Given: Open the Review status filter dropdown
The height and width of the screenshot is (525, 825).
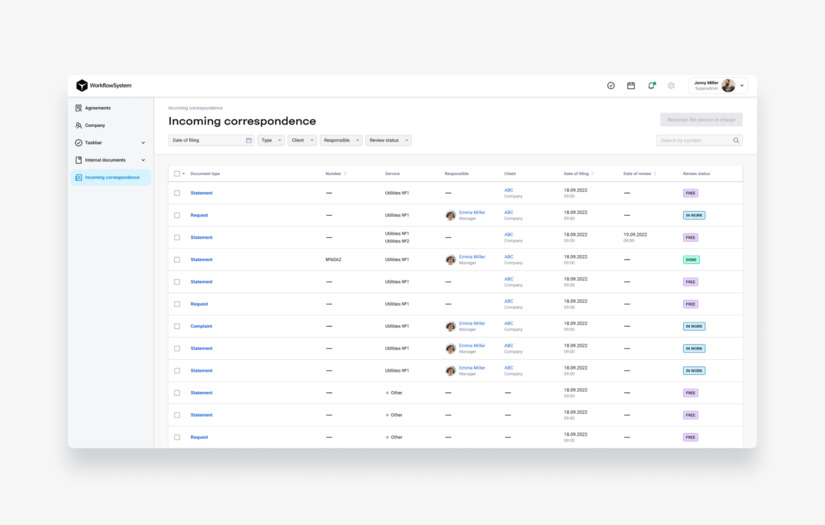Looking at the screenshot, I should pyautogui.click(x=388, y=141).
